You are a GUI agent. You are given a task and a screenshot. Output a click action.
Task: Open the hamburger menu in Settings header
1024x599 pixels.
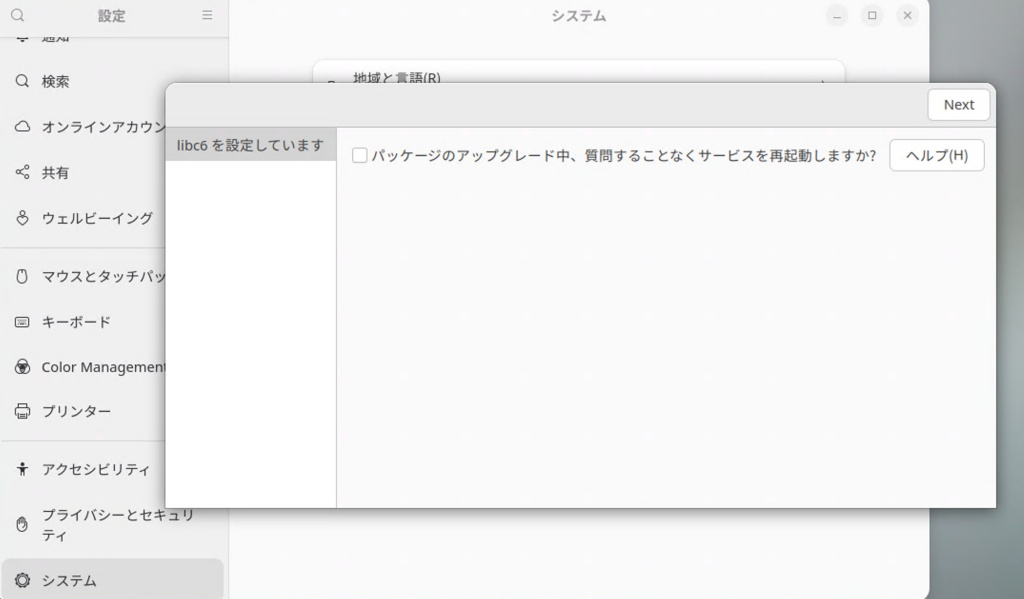pos(207,15)
